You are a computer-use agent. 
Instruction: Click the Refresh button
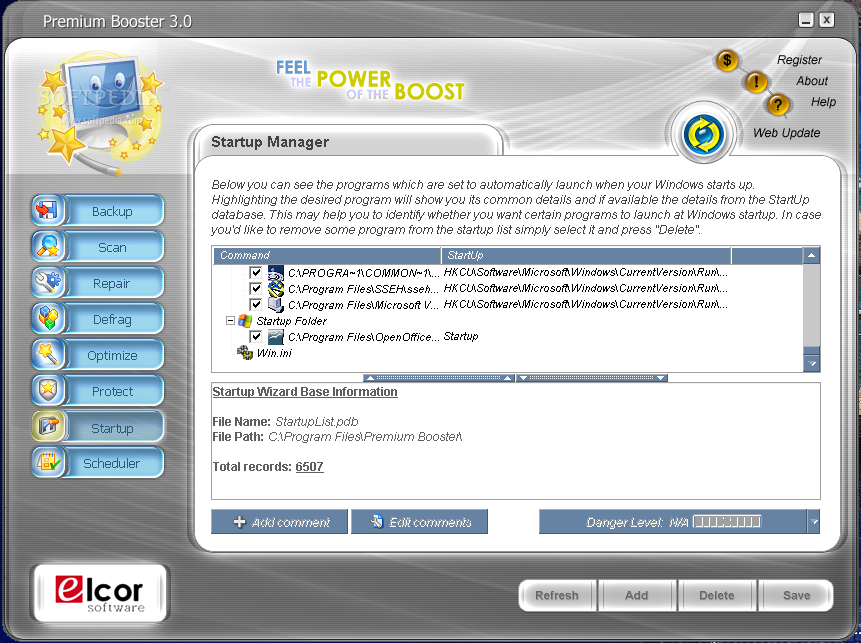click(557, 595)
